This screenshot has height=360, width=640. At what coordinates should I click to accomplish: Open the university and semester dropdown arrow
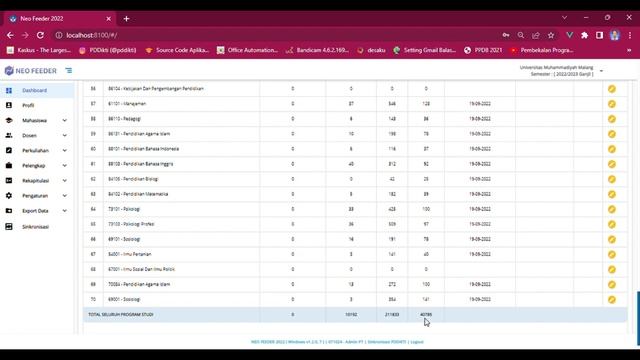tap(601, 71)
